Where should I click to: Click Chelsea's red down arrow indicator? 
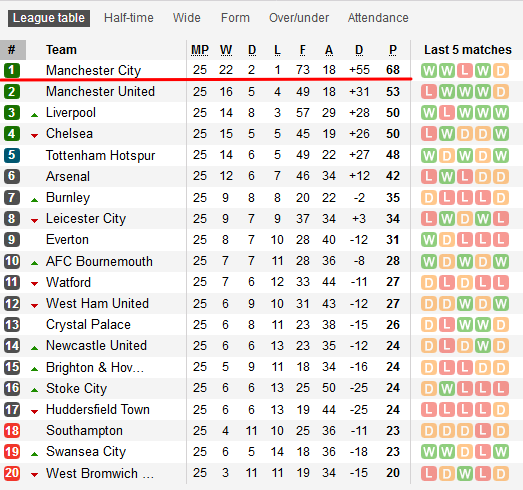34,136
